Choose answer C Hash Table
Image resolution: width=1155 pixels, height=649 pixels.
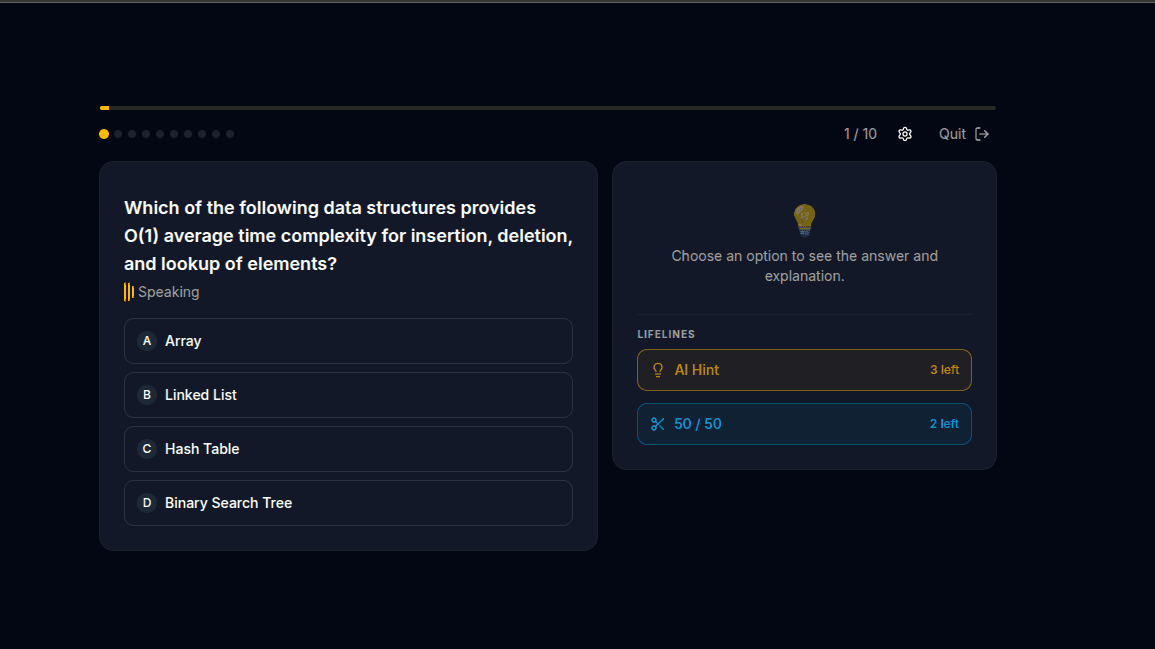[348, 449]
